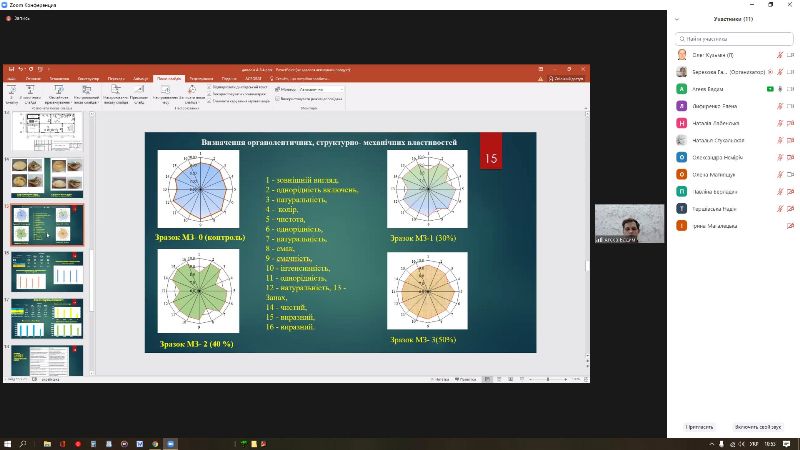Image resolution: width=800 pixels, height=450 pixels.
Task: Click the Share (Общий доступ) button in PowerPoint
Action: (566, 79)
